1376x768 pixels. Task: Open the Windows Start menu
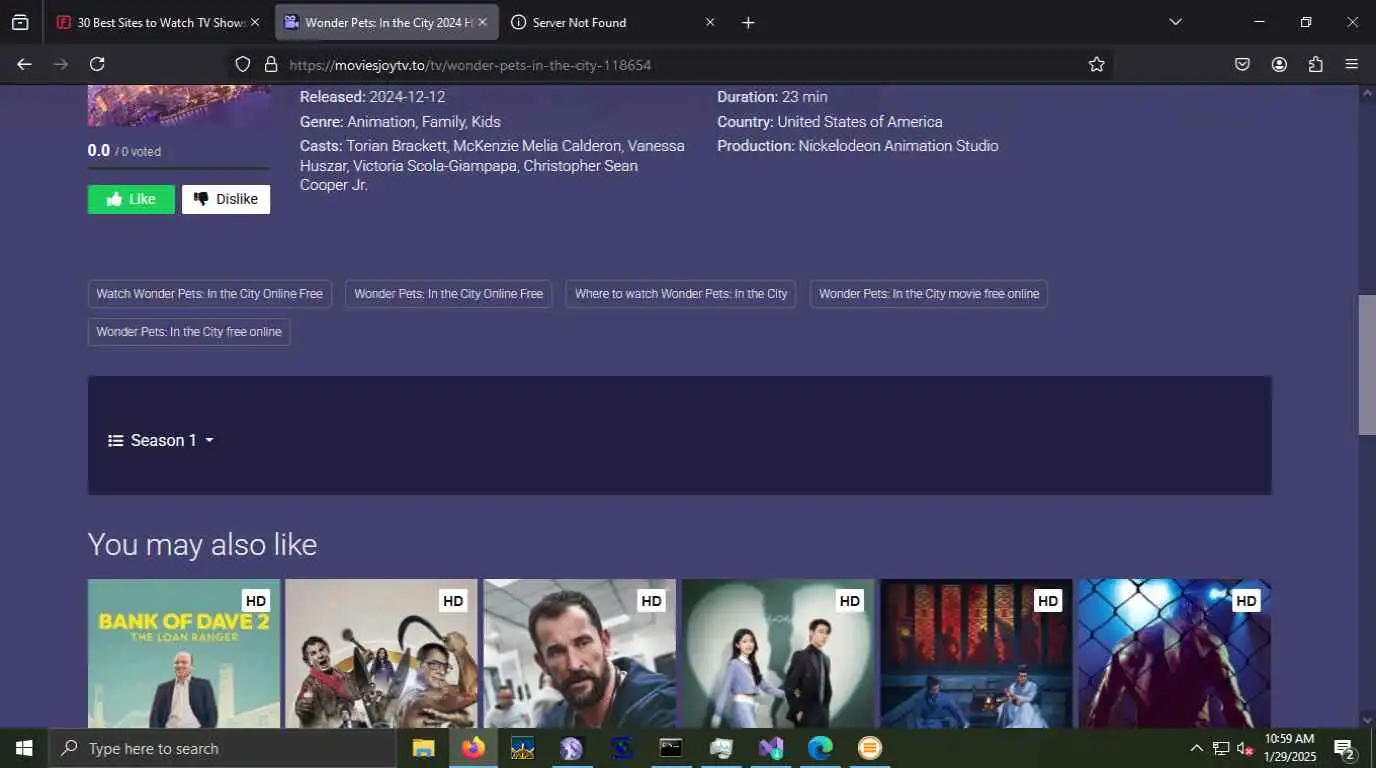[24, 748]
